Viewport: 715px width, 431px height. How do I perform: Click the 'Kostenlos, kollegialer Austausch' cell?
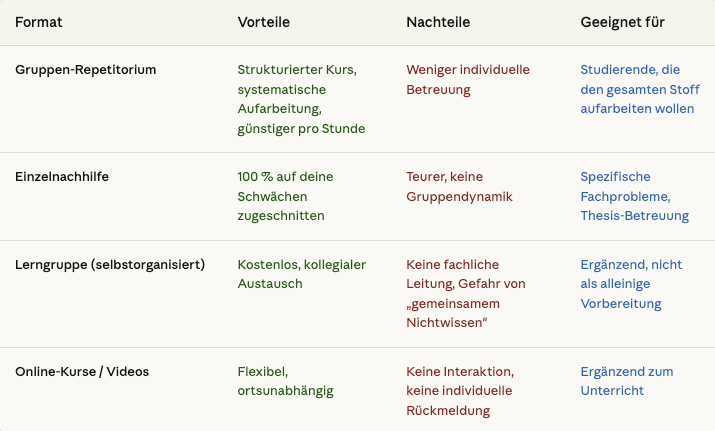click(x=301, y=274)
